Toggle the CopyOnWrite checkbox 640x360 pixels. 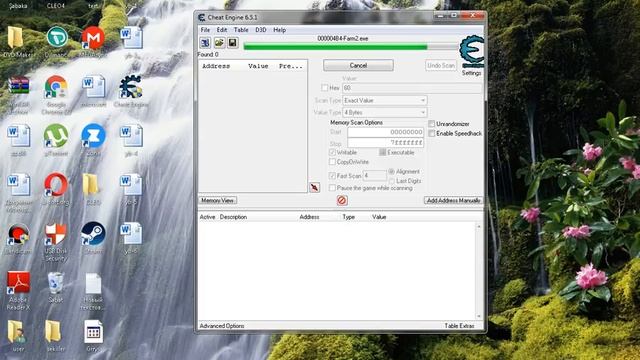pyautogui.click(x=332, y=162)
